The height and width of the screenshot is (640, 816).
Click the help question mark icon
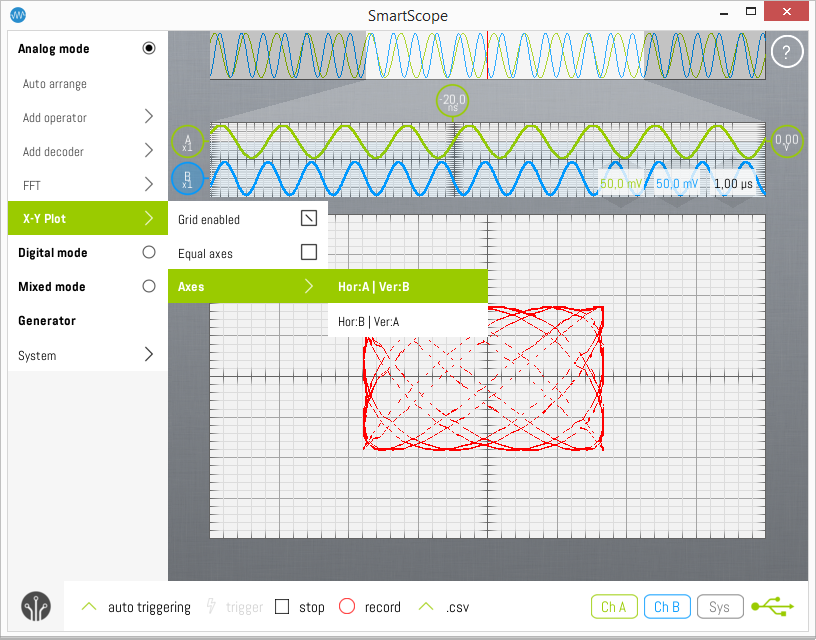click(787, 53)
